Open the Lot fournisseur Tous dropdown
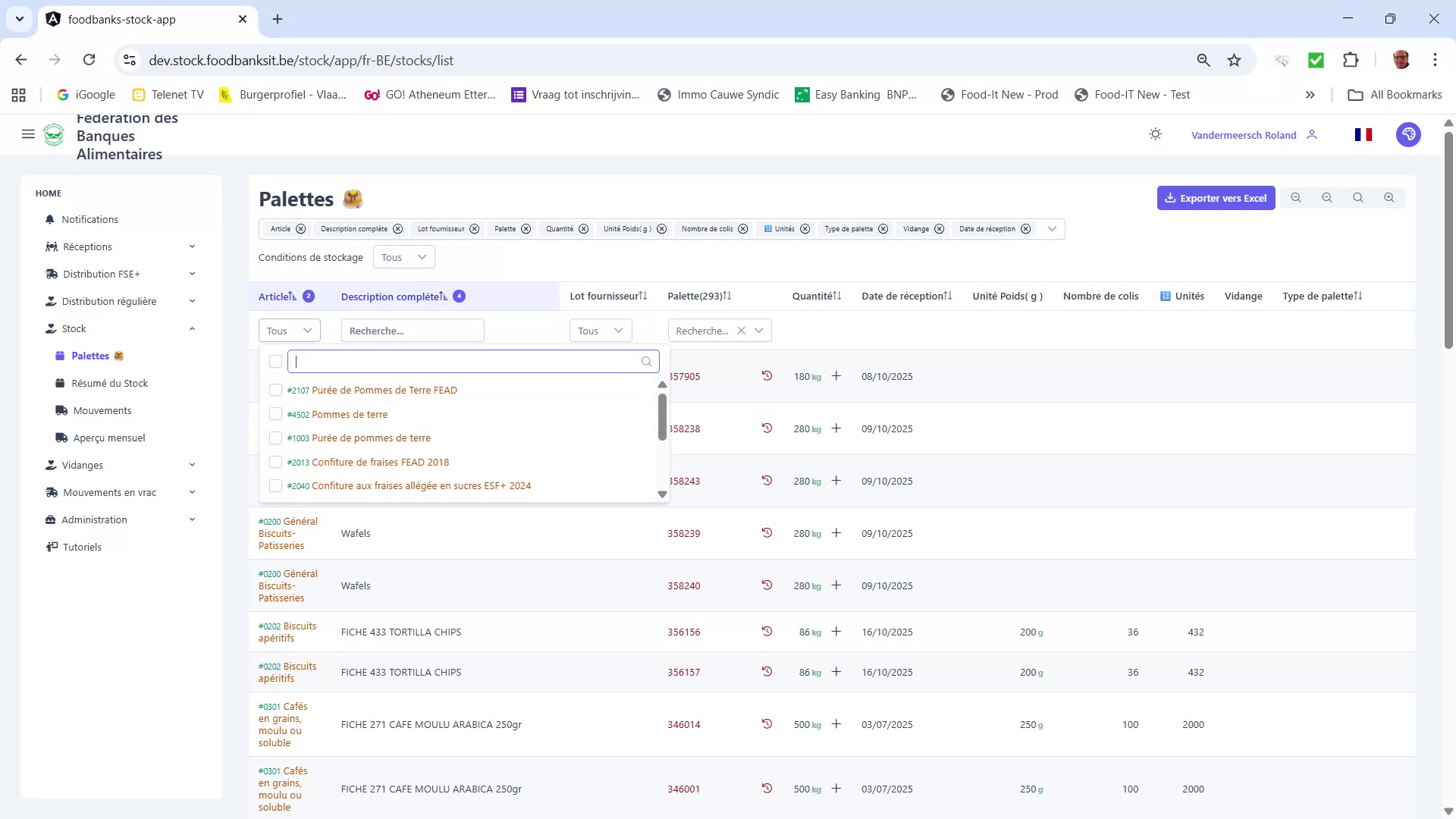Screen dimensions: 1456x819 point(600,331)
